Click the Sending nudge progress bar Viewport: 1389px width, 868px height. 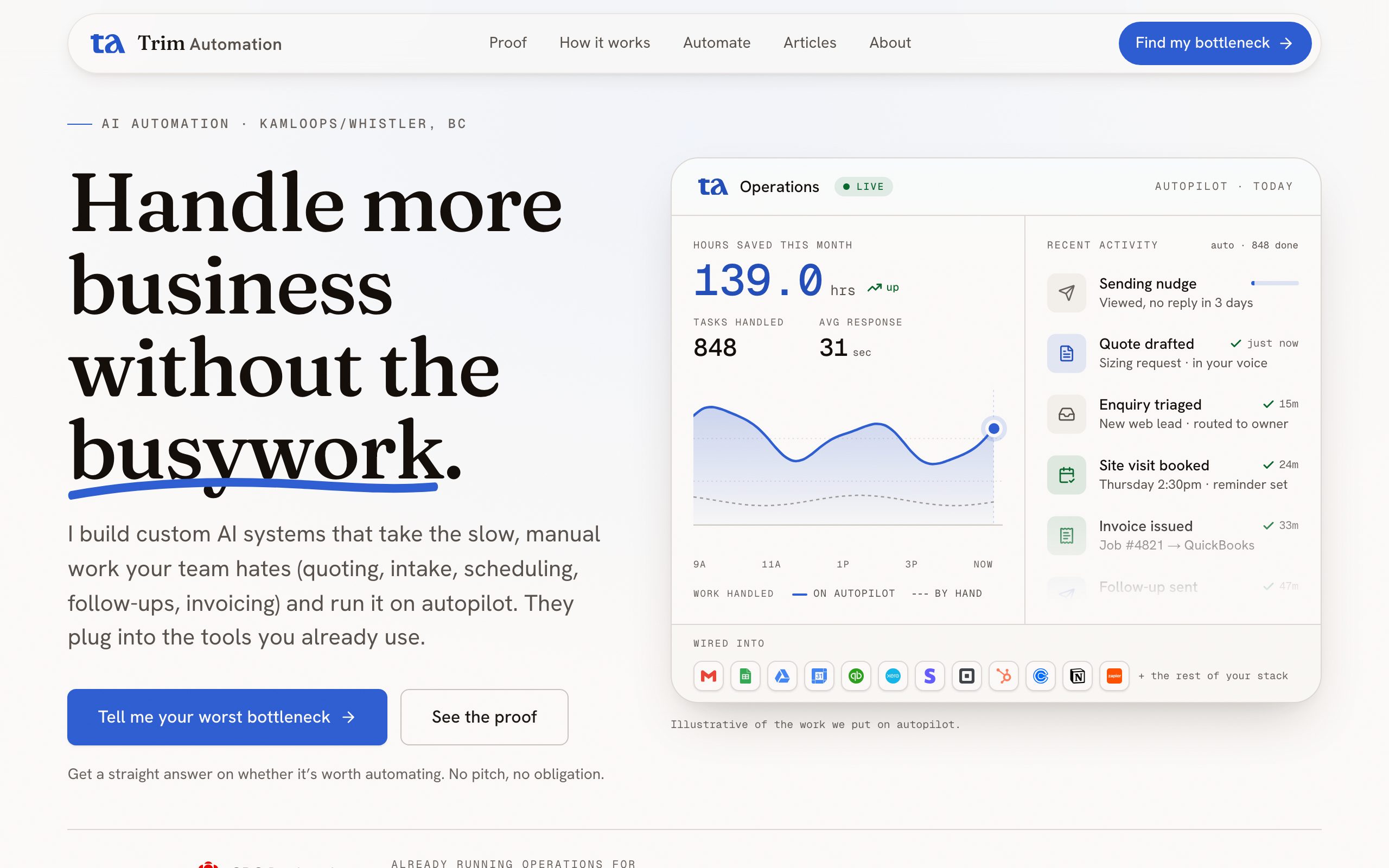[1275, 283]
